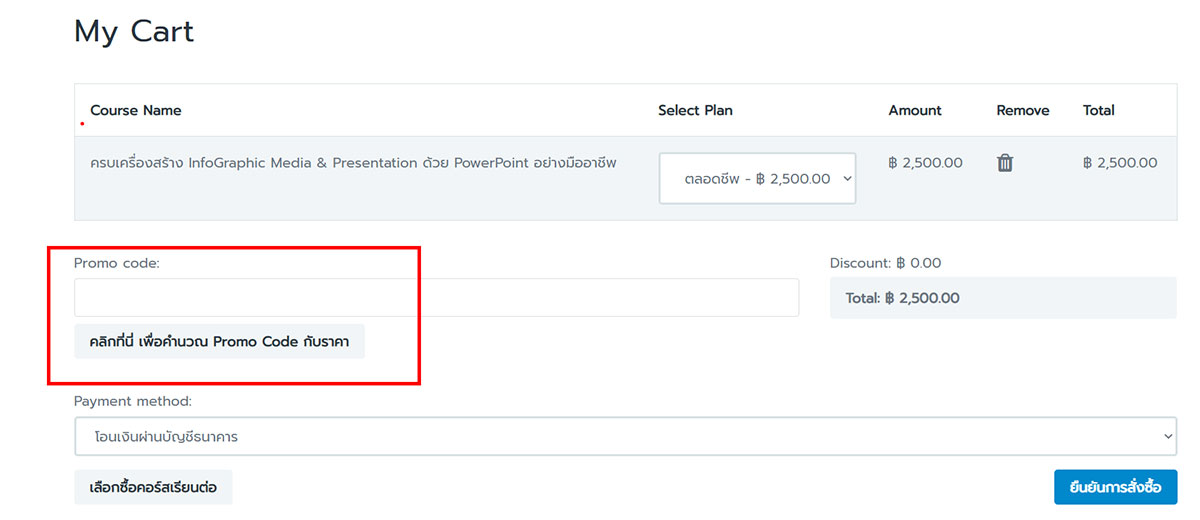Click the Total: ฿ 2,500.00 summary box
Viewport: 1200px width, 520px height.
click(x=1003, y=298)
